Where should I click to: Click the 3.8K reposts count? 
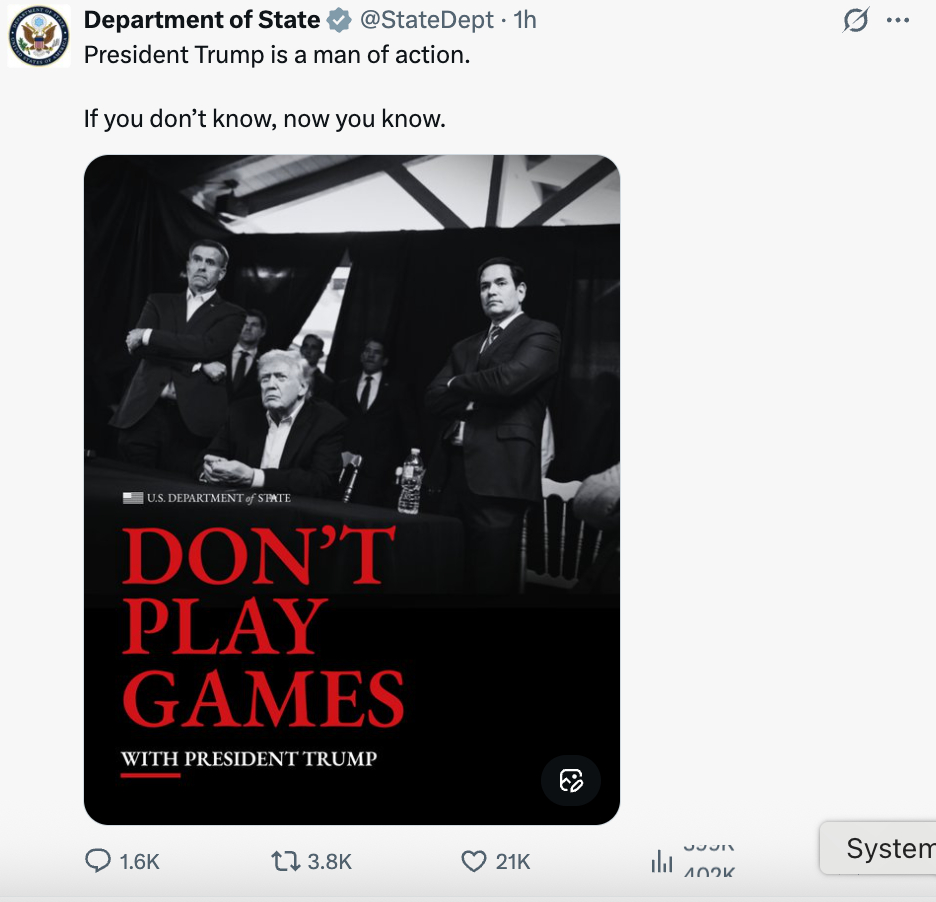click(330, 862)
